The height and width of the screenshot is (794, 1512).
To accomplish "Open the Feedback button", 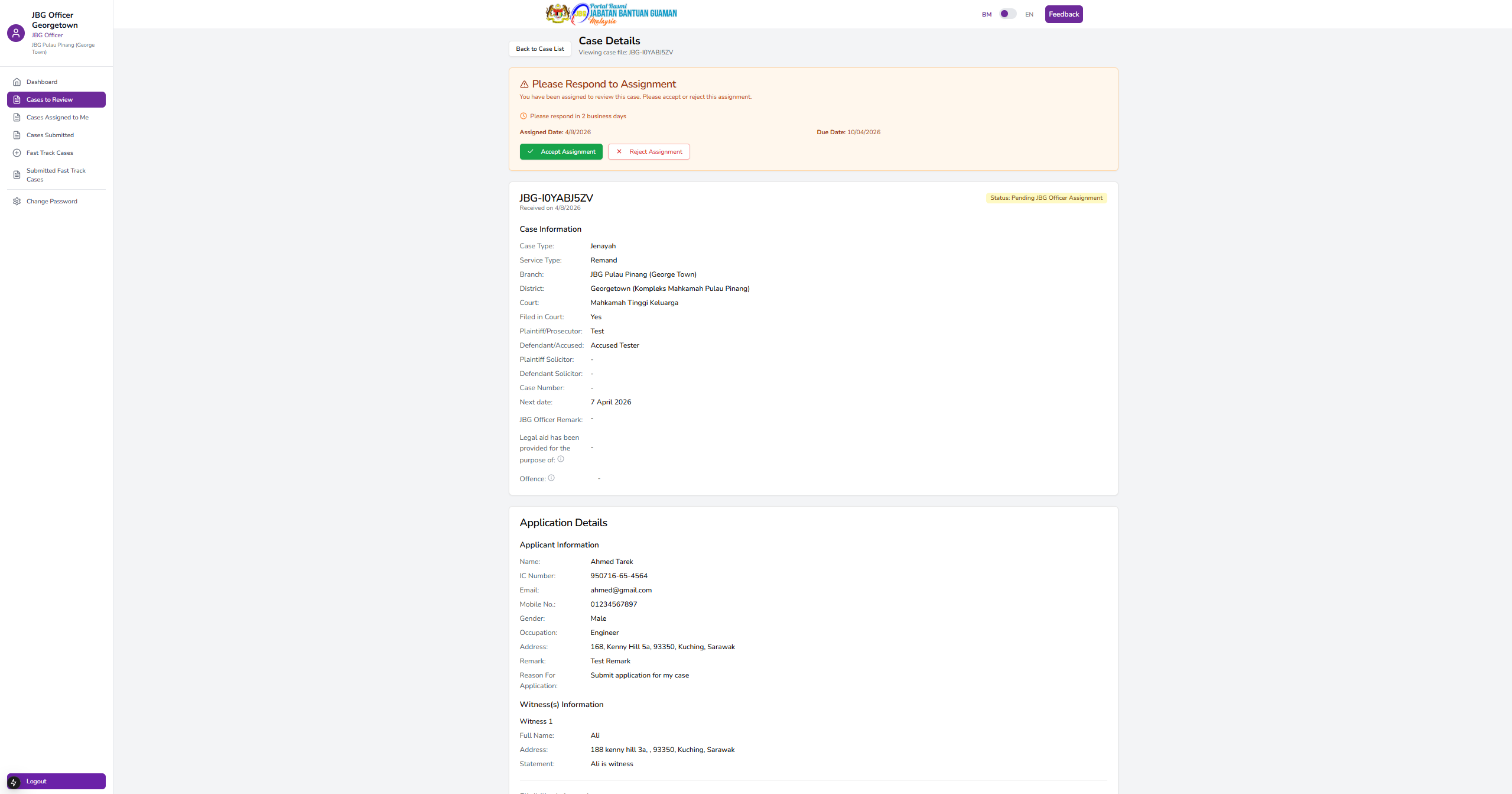I will click(x=1064, y=14).
